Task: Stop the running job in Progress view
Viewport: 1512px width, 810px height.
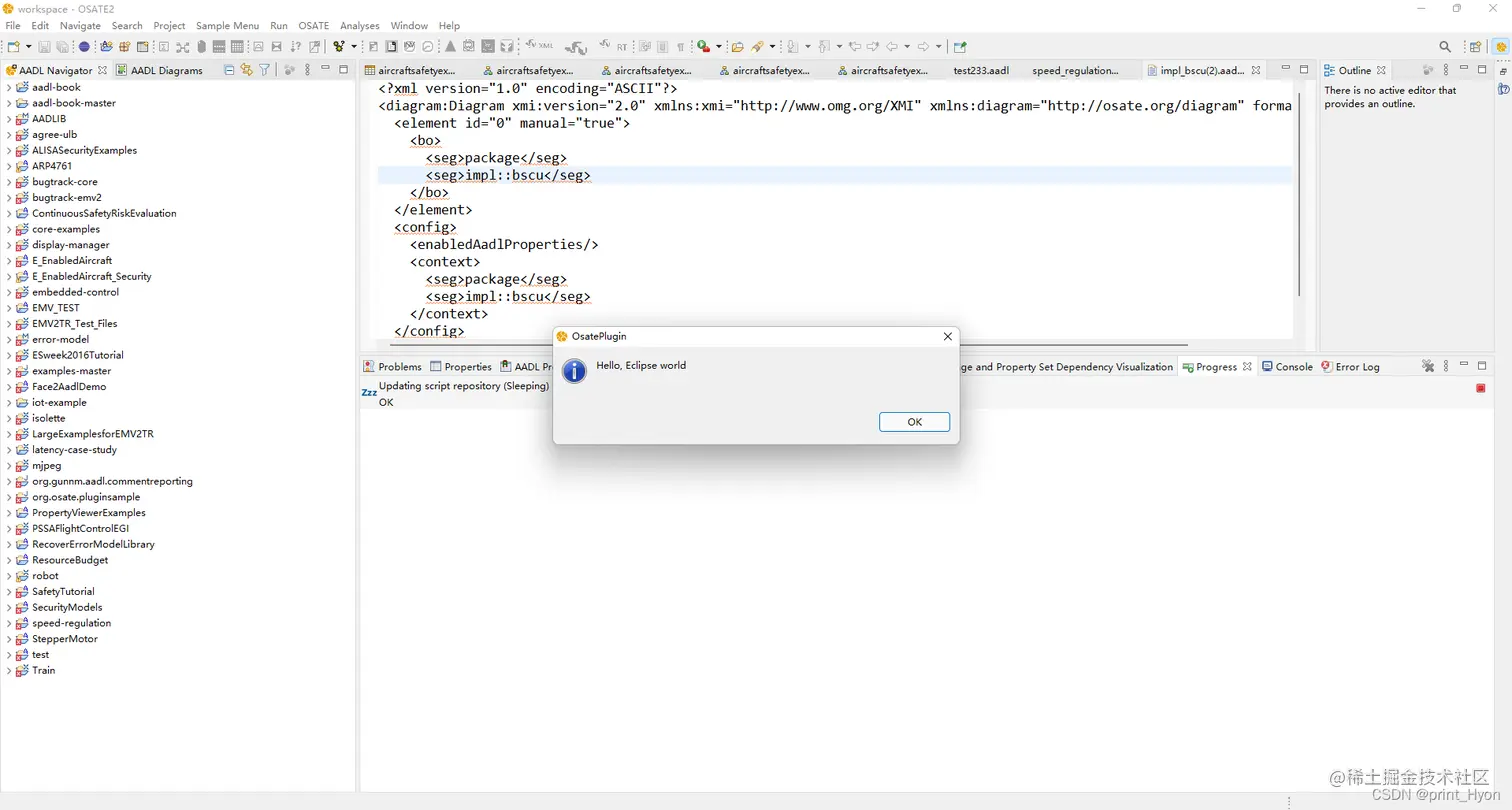Action: coord(1481,388)
